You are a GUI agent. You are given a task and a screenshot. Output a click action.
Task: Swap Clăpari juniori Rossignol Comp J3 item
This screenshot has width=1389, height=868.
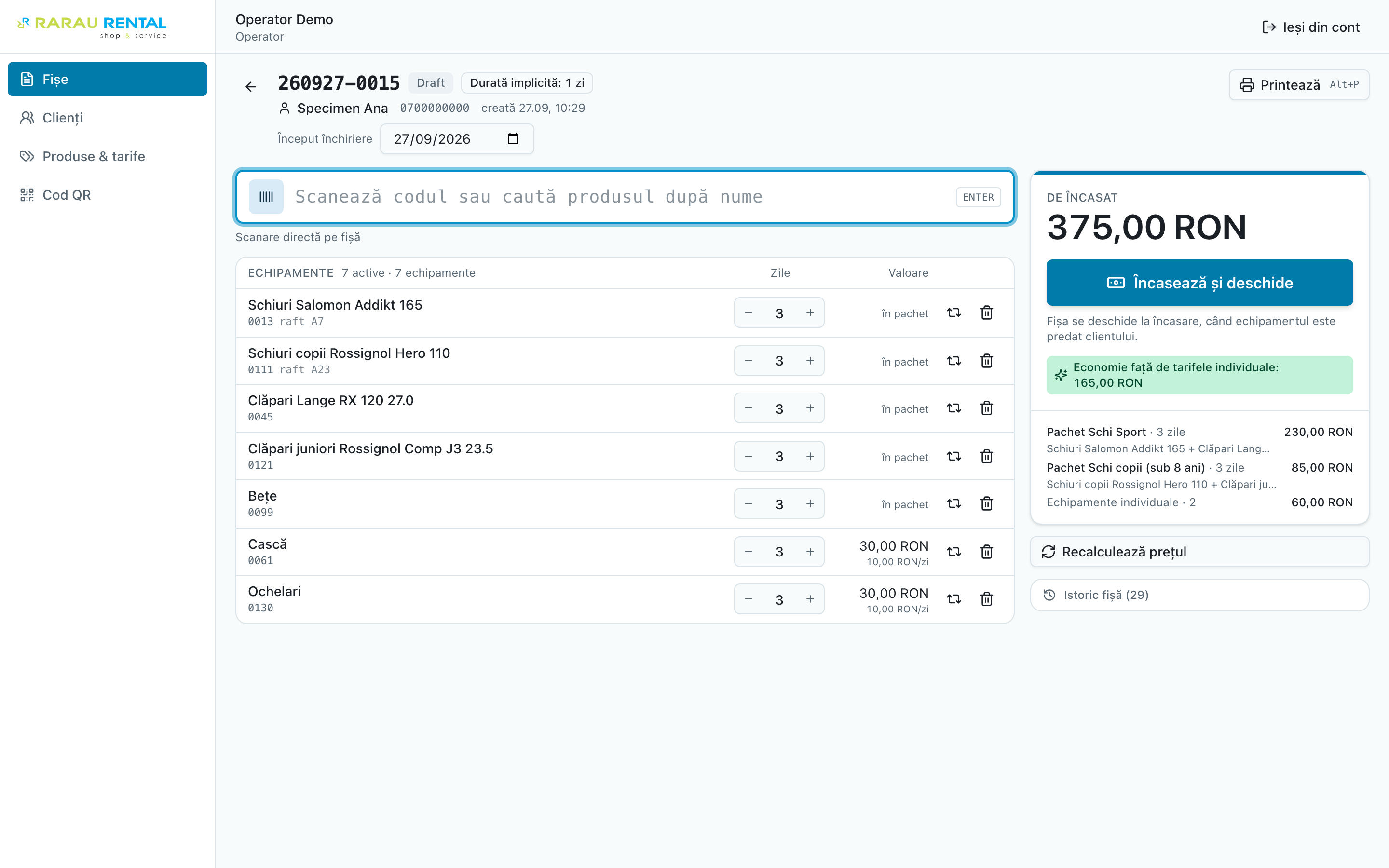point(953,456)
